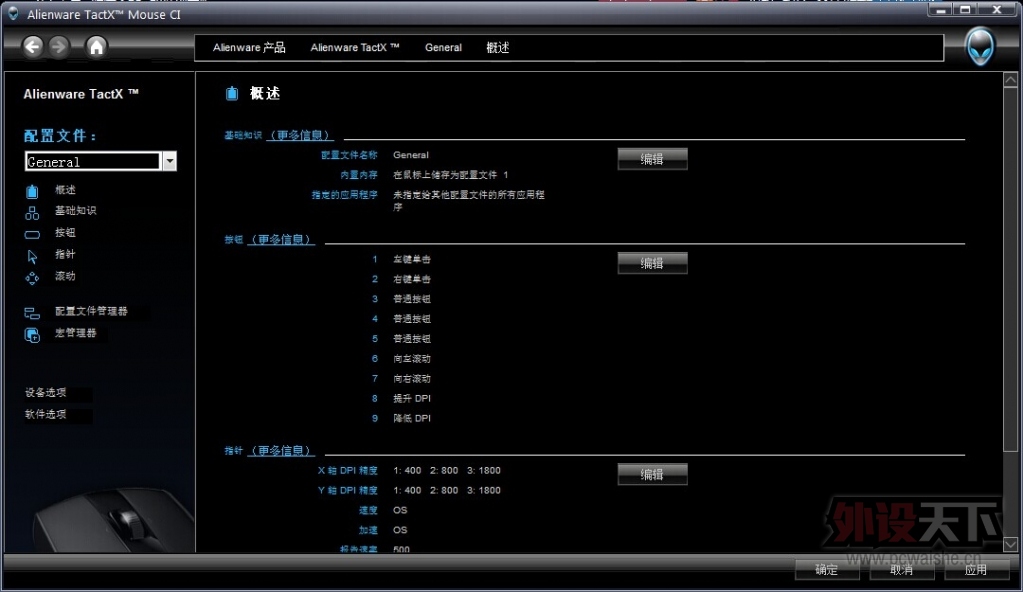The height and width of the screenshot is (592, 1023).
Task: Click the label "指定的应用程序"
Action: click(344, 195)
